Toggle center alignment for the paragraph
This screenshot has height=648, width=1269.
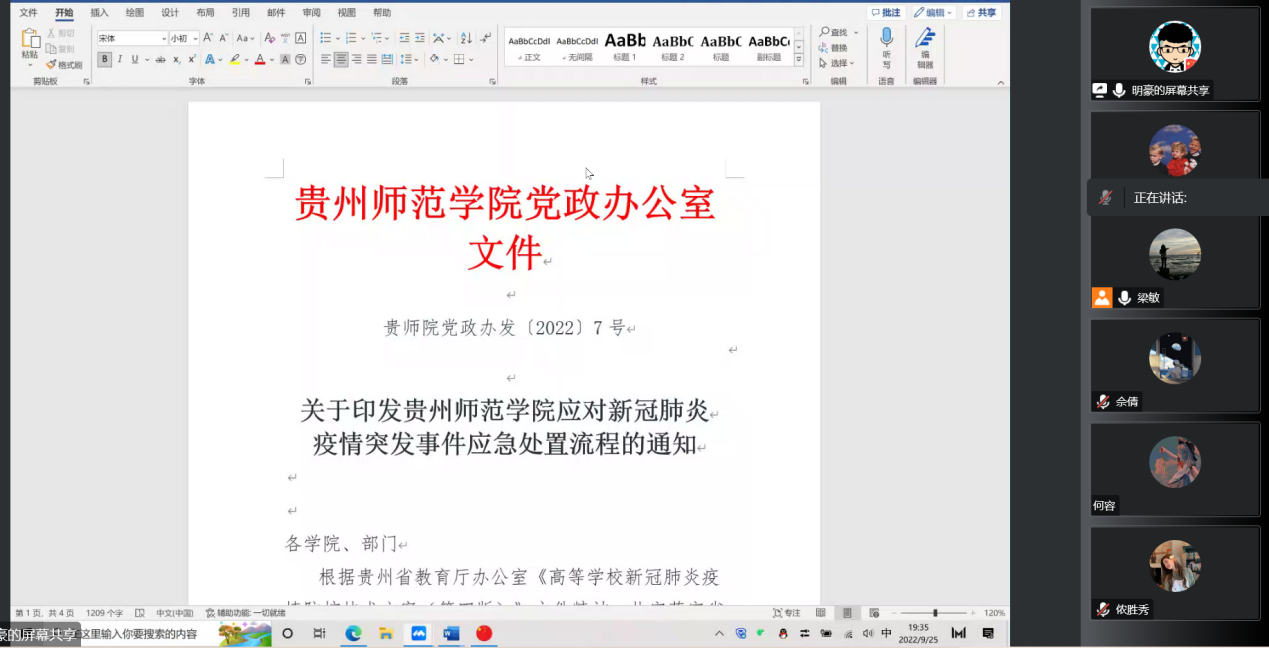click(x=341, y=60)
